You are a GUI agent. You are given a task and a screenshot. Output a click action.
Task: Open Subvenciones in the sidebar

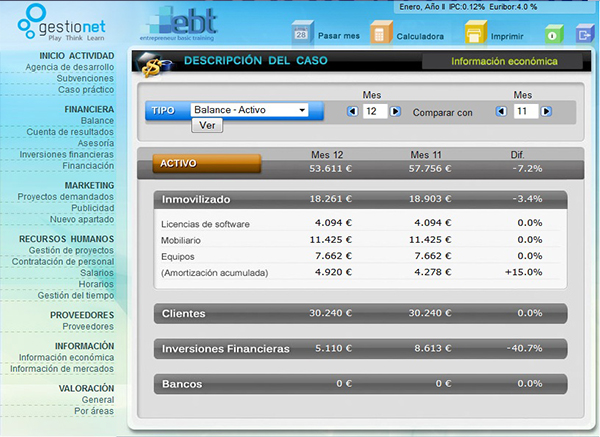[x=85, y=78]
